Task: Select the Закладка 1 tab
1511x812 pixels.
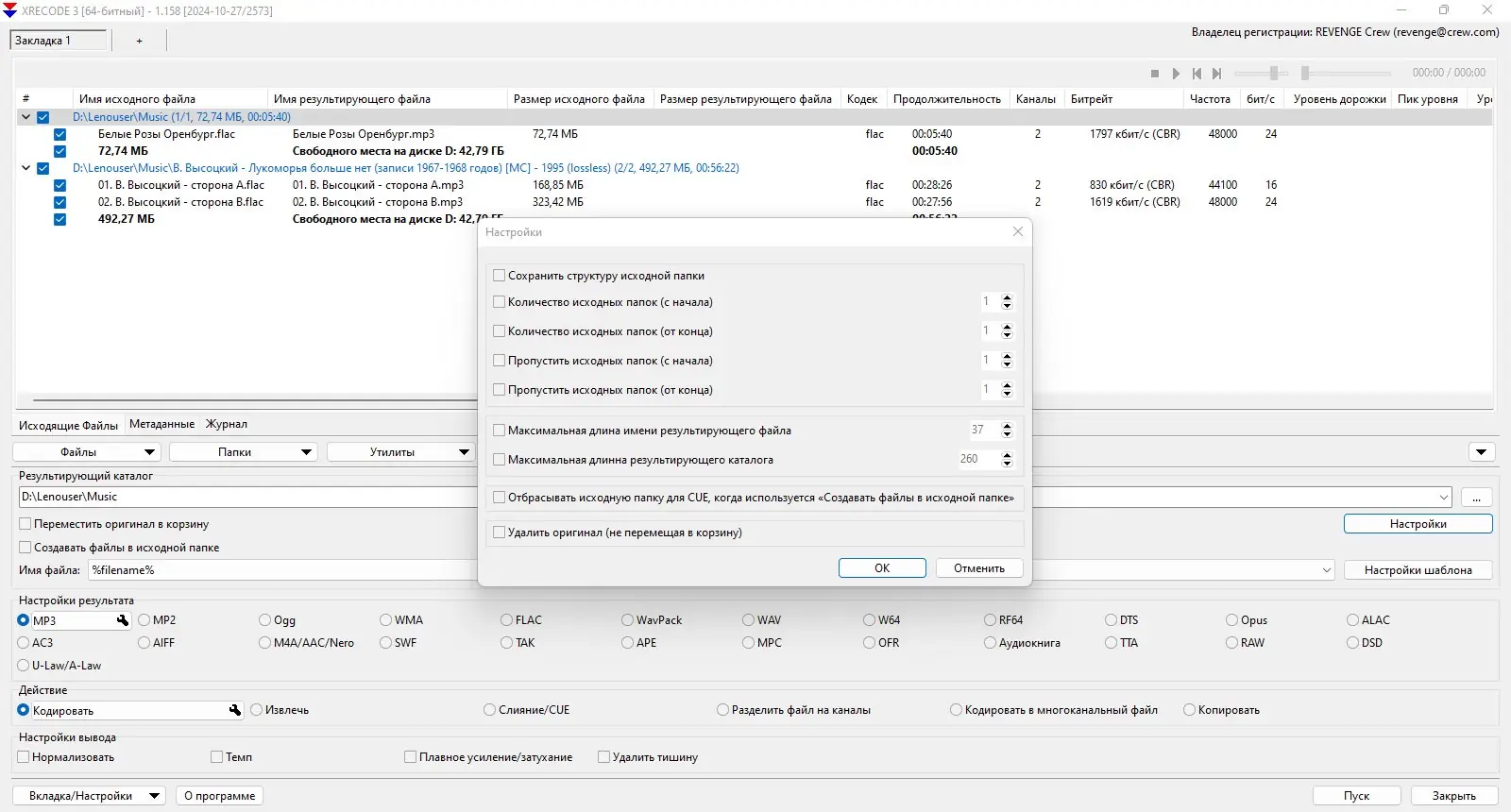Action: point(59,41)
